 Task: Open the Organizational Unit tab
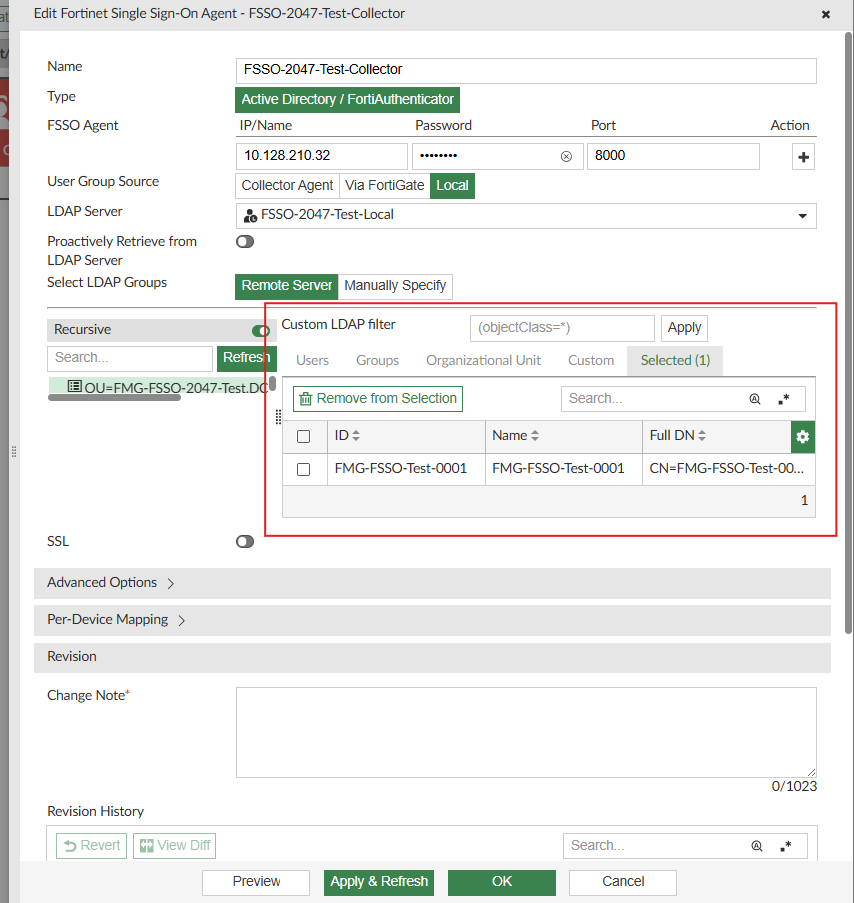click(483, 361)
